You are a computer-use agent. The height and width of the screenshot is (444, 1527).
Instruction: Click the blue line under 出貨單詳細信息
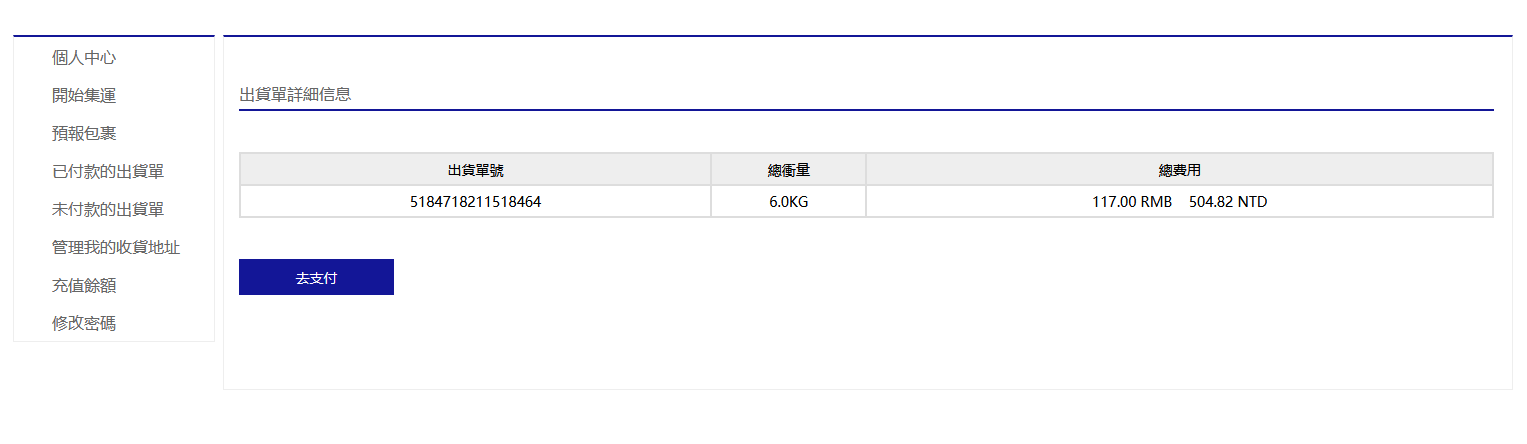point(866,109)
